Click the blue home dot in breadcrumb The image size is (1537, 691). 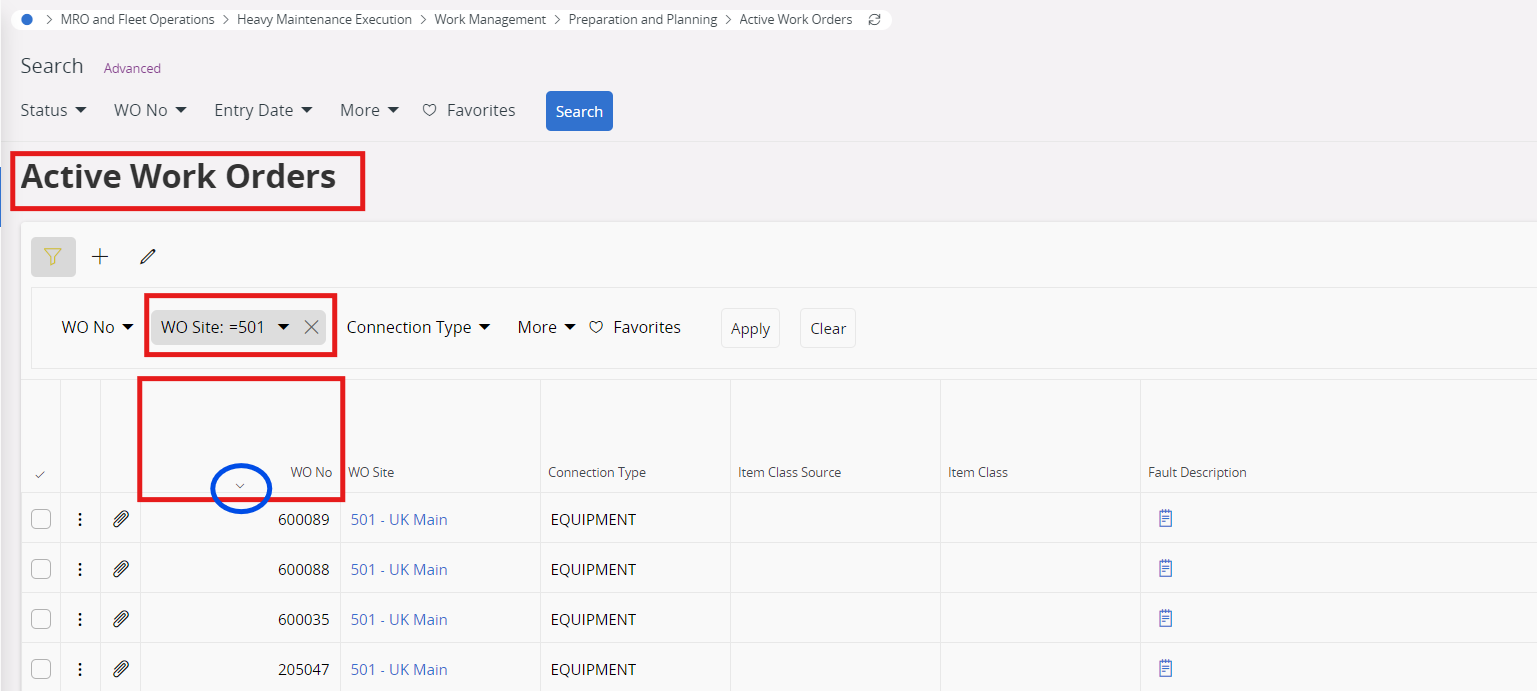pyautogui.click(x=27, y=19)
